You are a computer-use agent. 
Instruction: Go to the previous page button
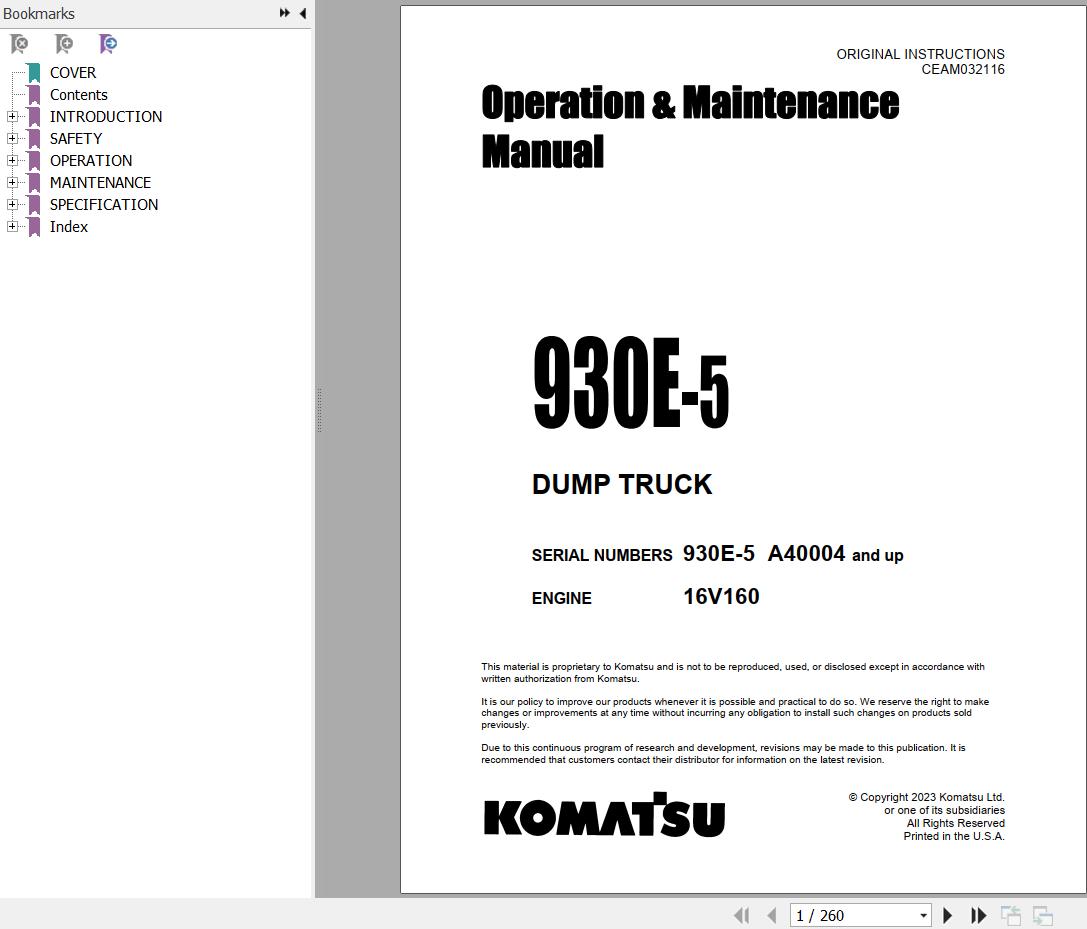(x=772, y=916)
